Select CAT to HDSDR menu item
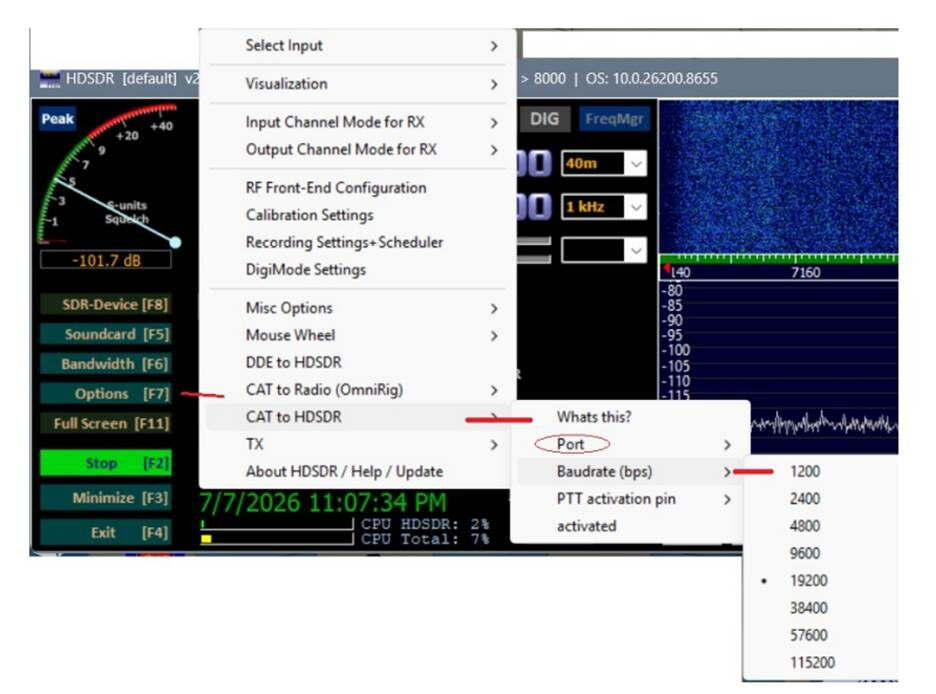This screenshot has height=694, width=936. coord(357,417)
